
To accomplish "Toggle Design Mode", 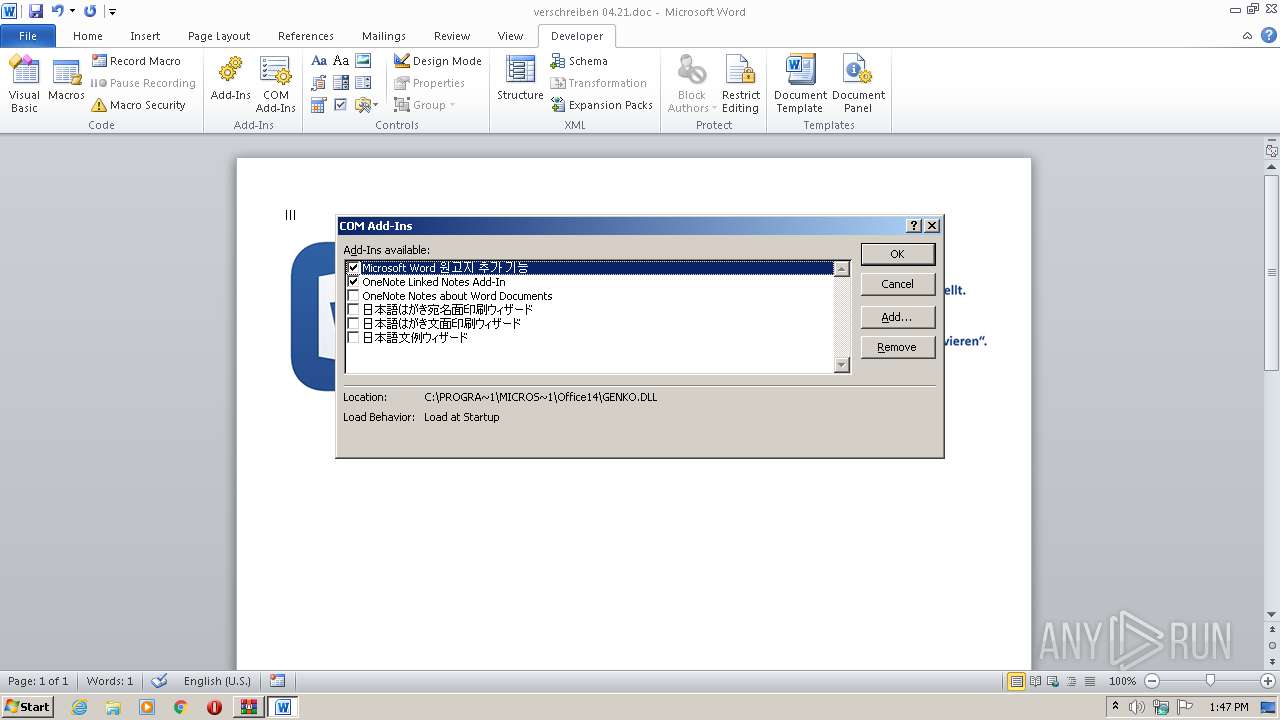I will coord(437,61).
